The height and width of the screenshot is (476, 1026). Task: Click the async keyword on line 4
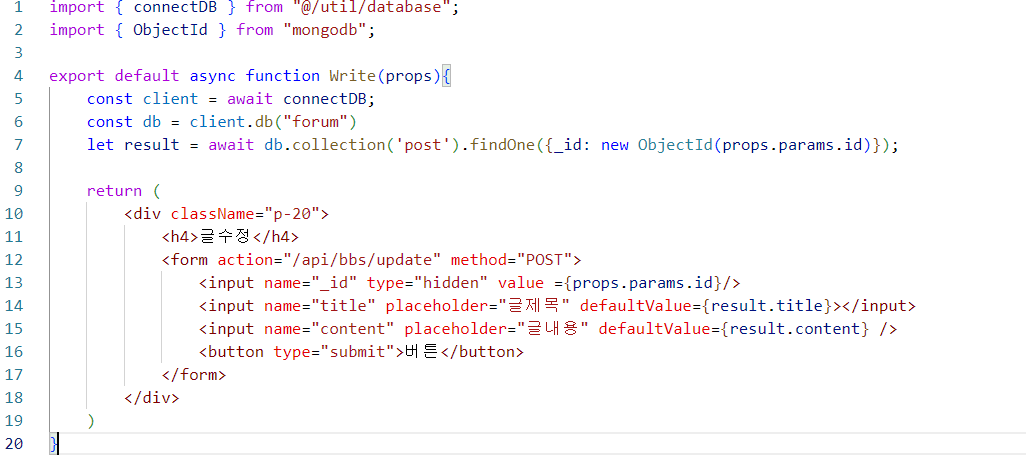click(x=213, y=76)
